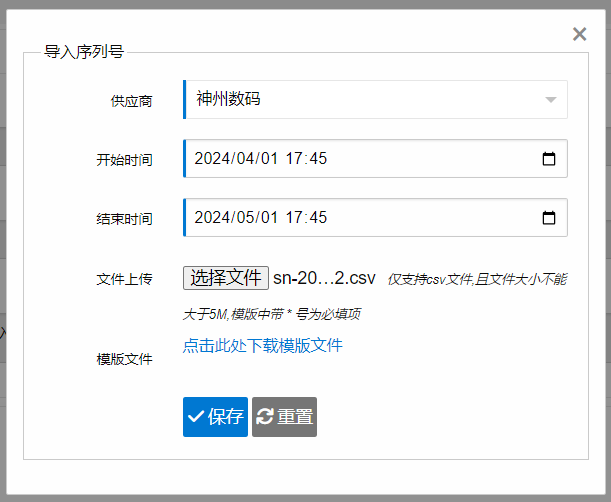The image size is (611, 502).
Task: Click the hint text 大于5M,模版中带 * 号为必填项
Action: [272, 314]
